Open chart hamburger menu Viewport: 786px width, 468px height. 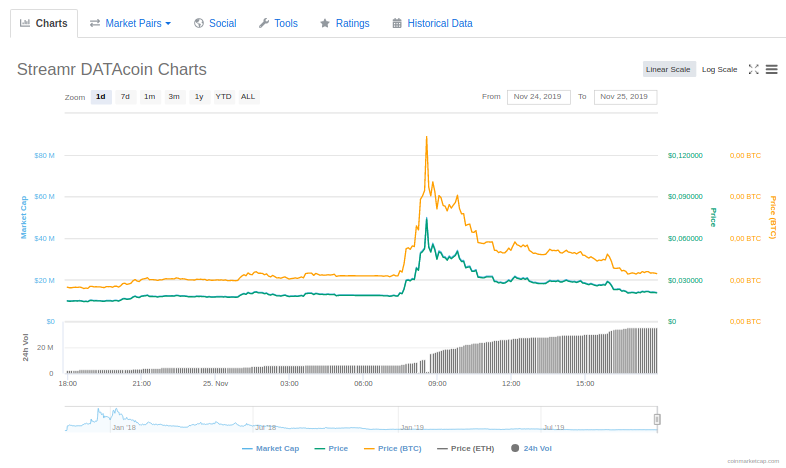pyautogui.click(x=771, y=69)
